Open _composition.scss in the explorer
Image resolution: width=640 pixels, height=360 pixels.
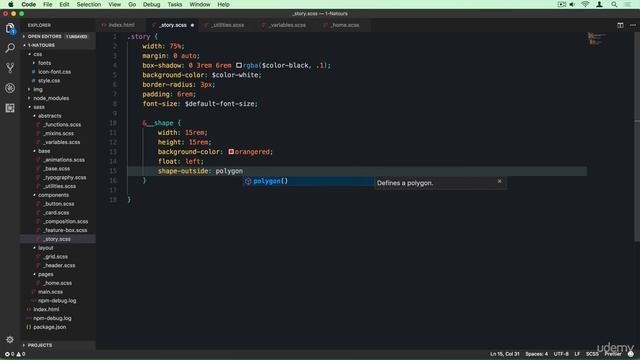coord(65,221)
